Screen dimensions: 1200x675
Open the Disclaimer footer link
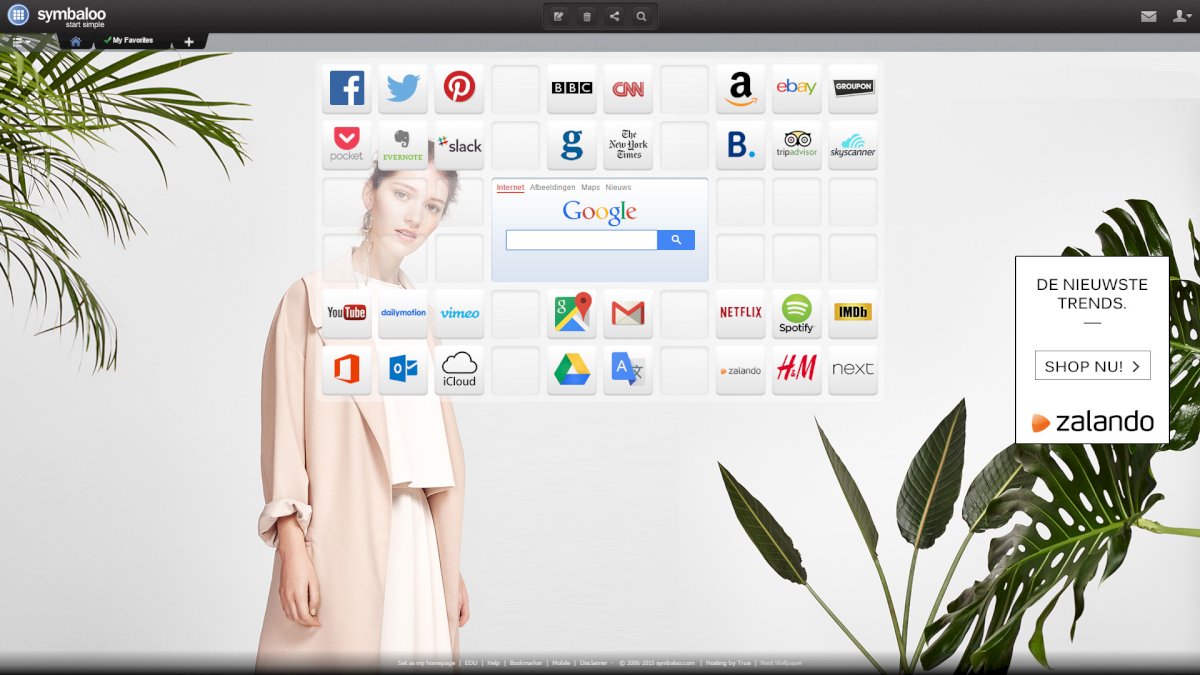pos(593,663)
